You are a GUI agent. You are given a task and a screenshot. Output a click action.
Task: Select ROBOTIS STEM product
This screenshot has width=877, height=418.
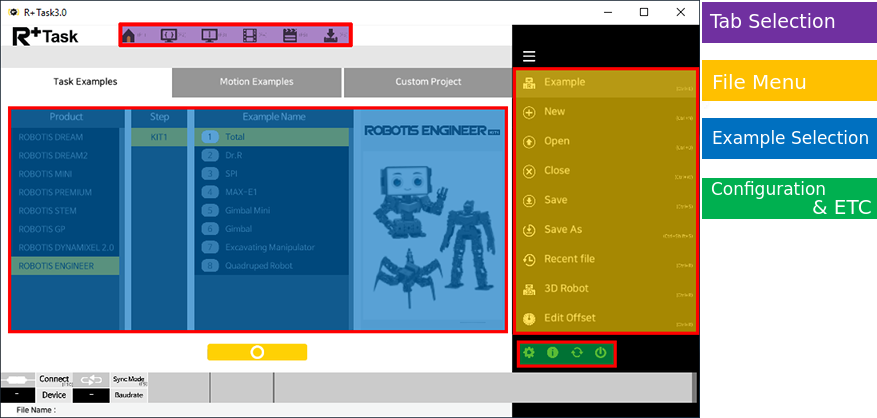(65, 211)
